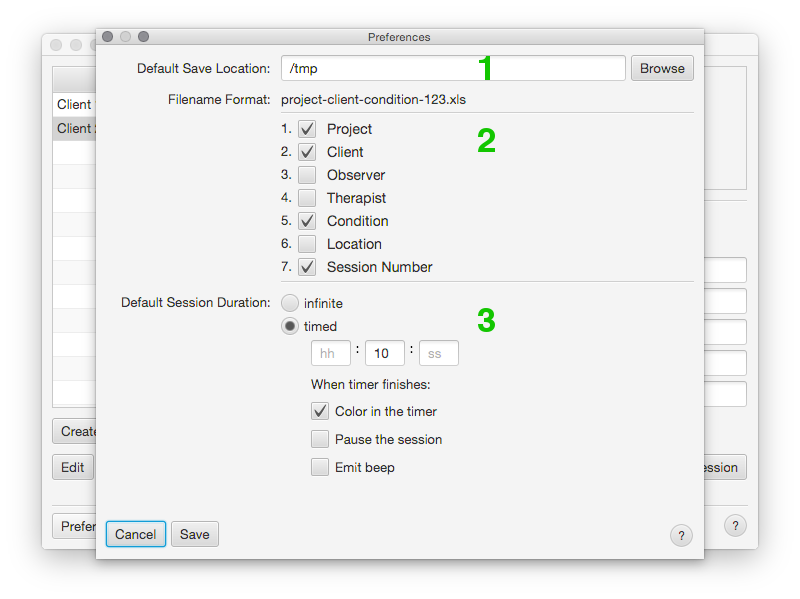Focus the hours field of the timer

coord(331,354)
